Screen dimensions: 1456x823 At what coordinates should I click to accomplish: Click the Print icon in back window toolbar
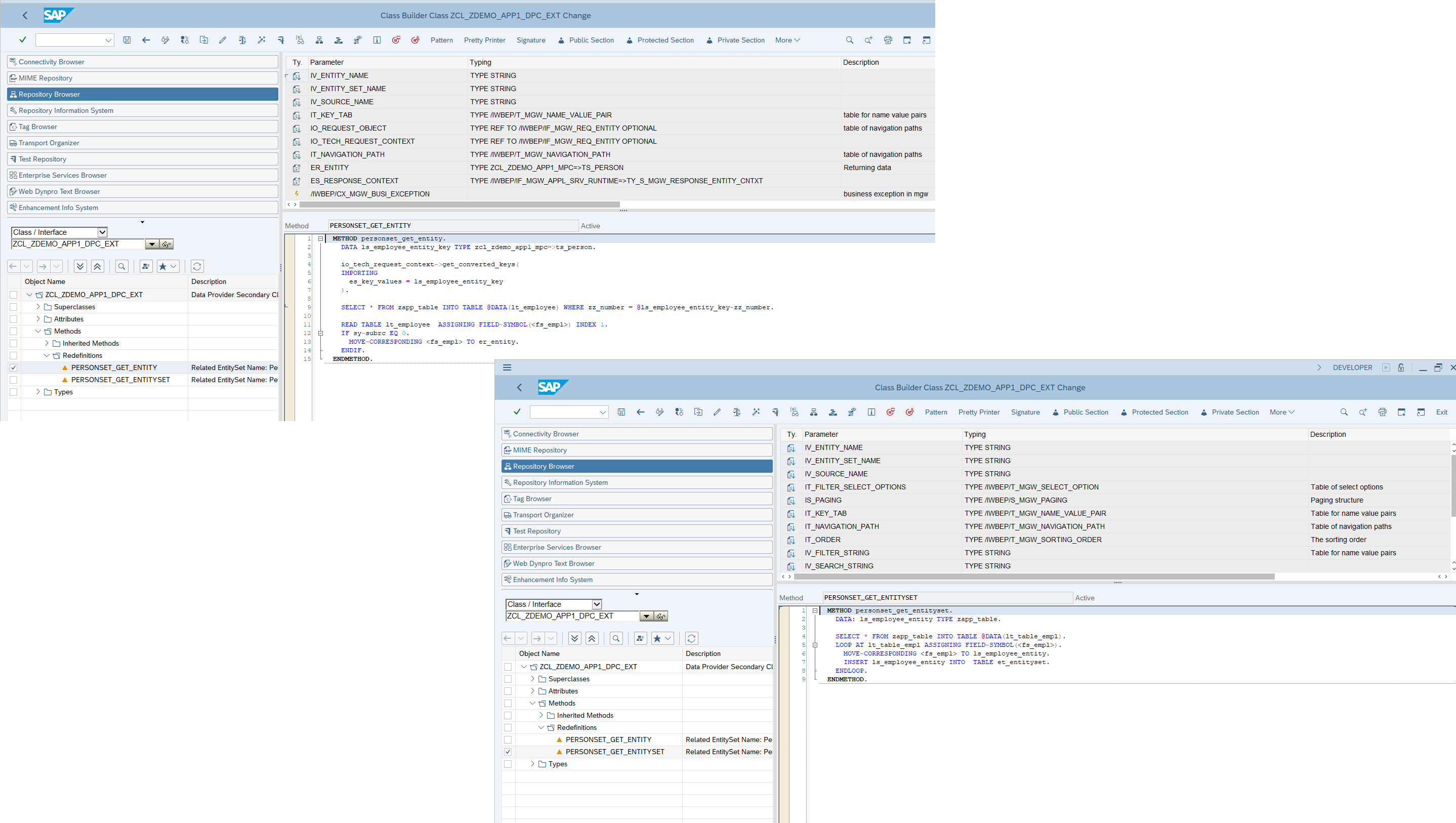[x=888, y=40]
